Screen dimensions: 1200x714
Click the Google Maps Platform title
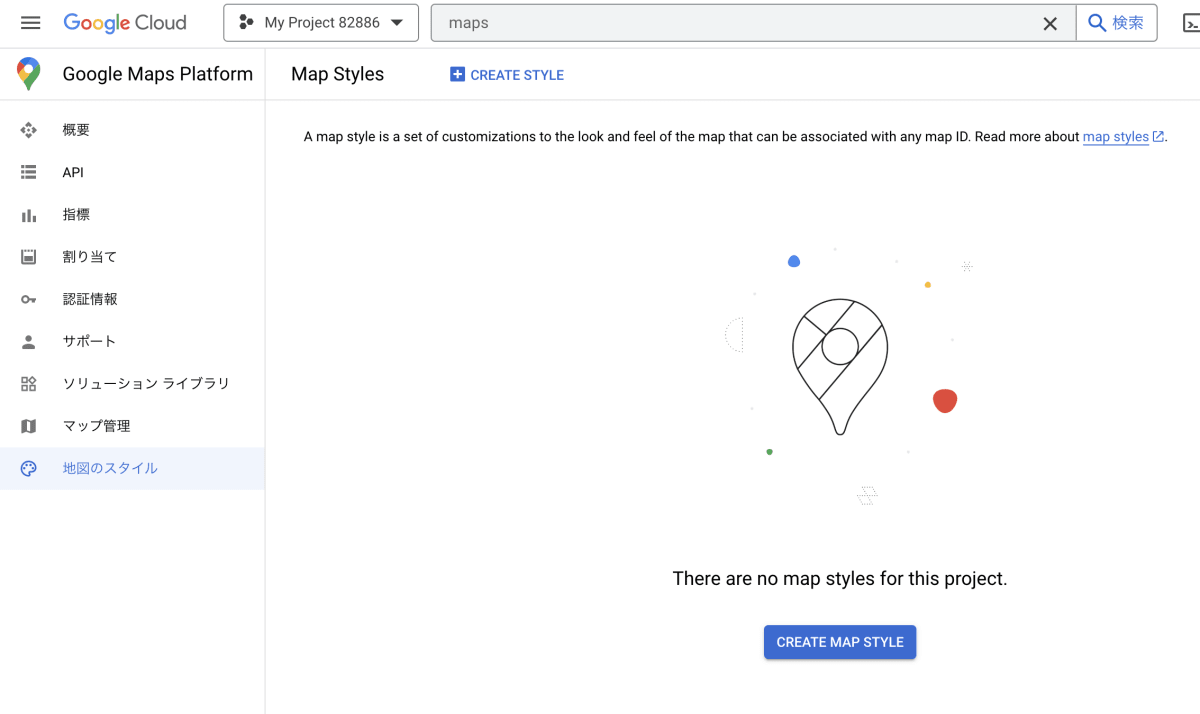(x=157, y=74)
